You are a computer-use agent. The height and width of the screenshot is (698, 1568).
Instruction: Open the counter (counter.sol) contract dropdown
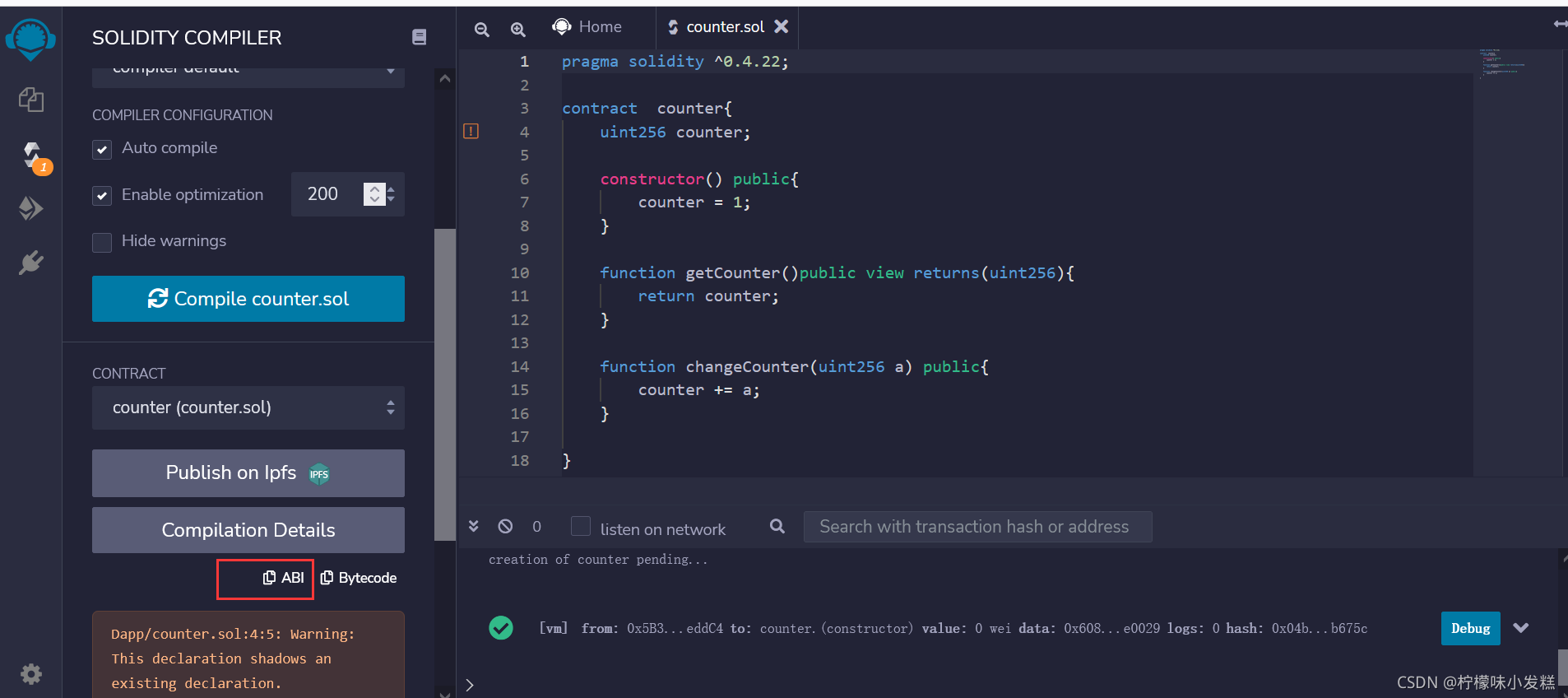[x=248, y=407]
